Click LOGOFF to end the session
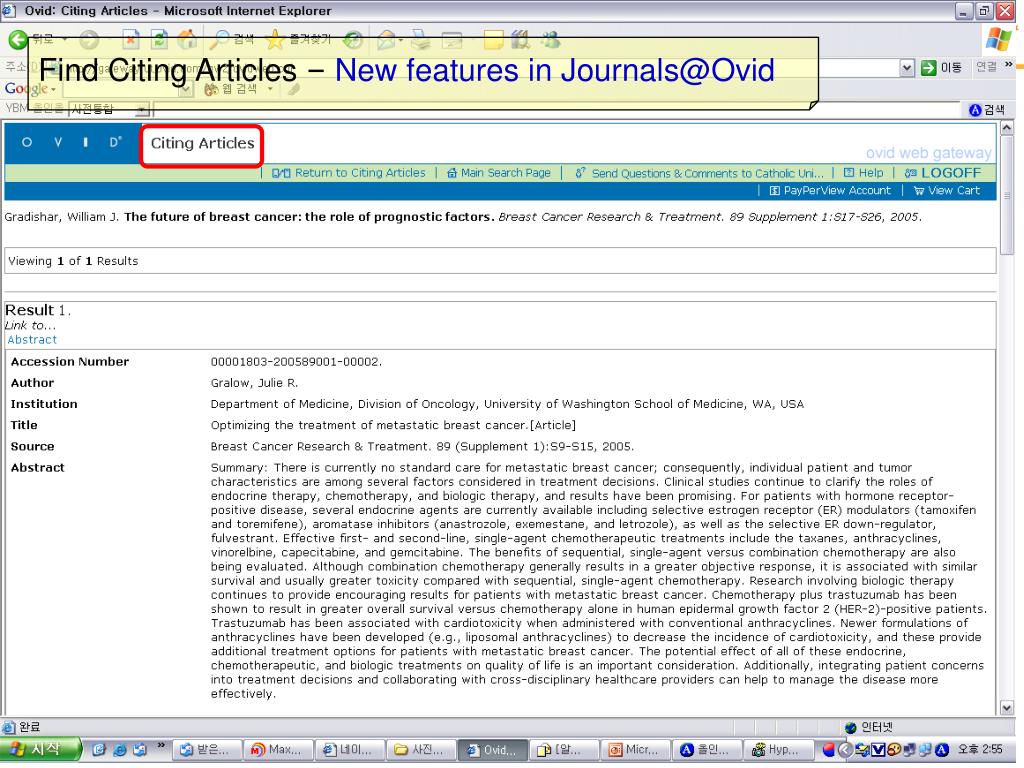Viewport: 1024px width, 768px height. (943, 173)
